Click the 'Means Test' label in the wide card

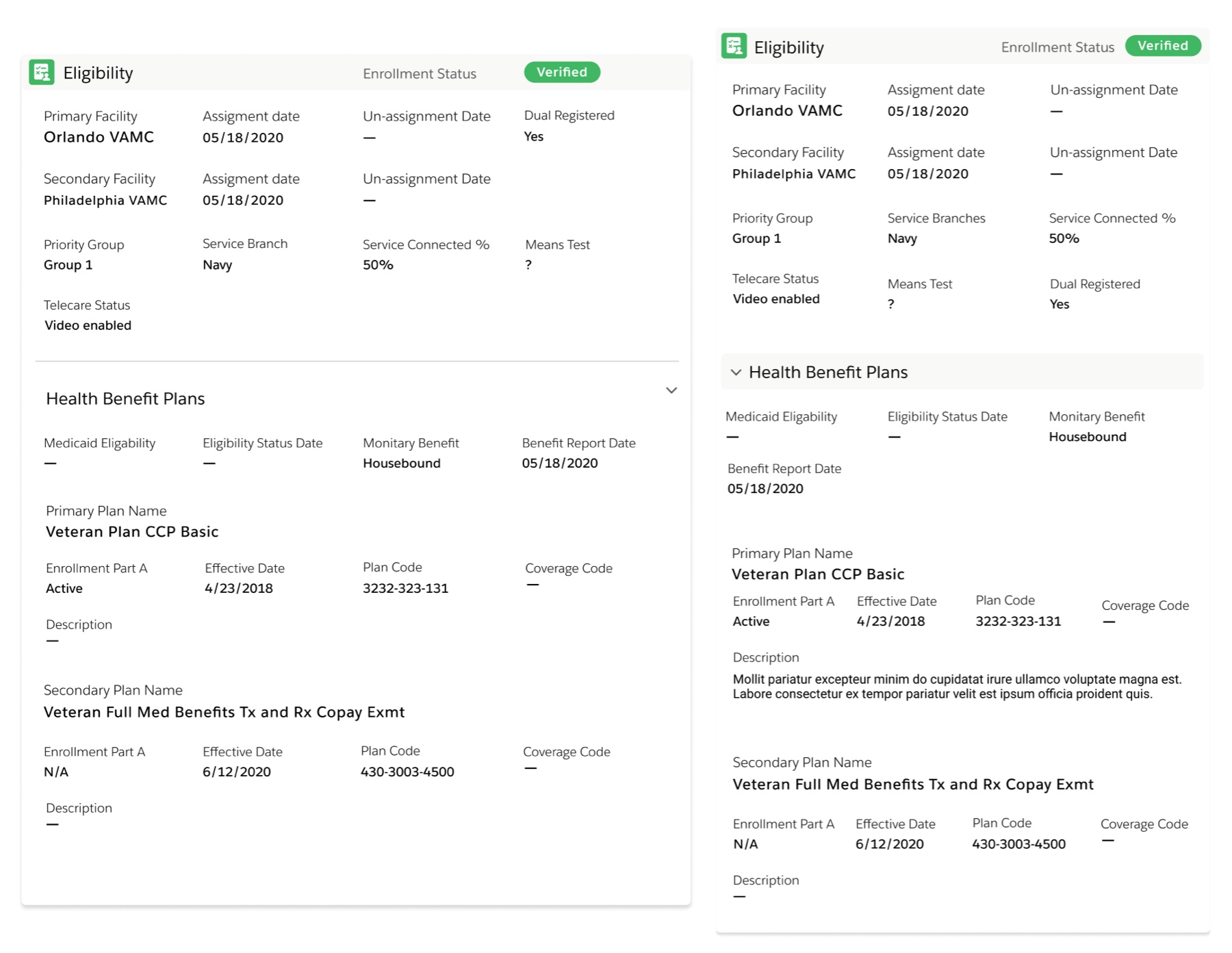tap(557, 244)
